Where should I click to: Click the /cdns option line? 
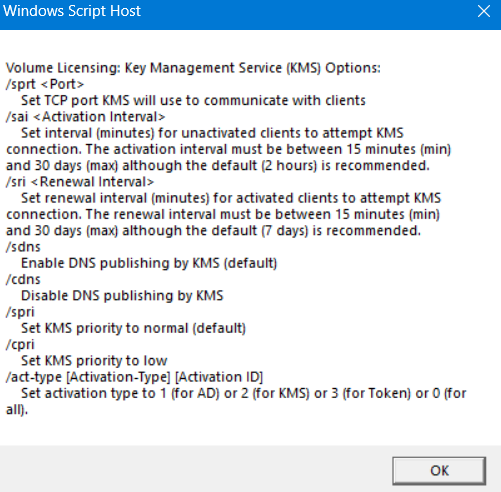pos(23,280)
